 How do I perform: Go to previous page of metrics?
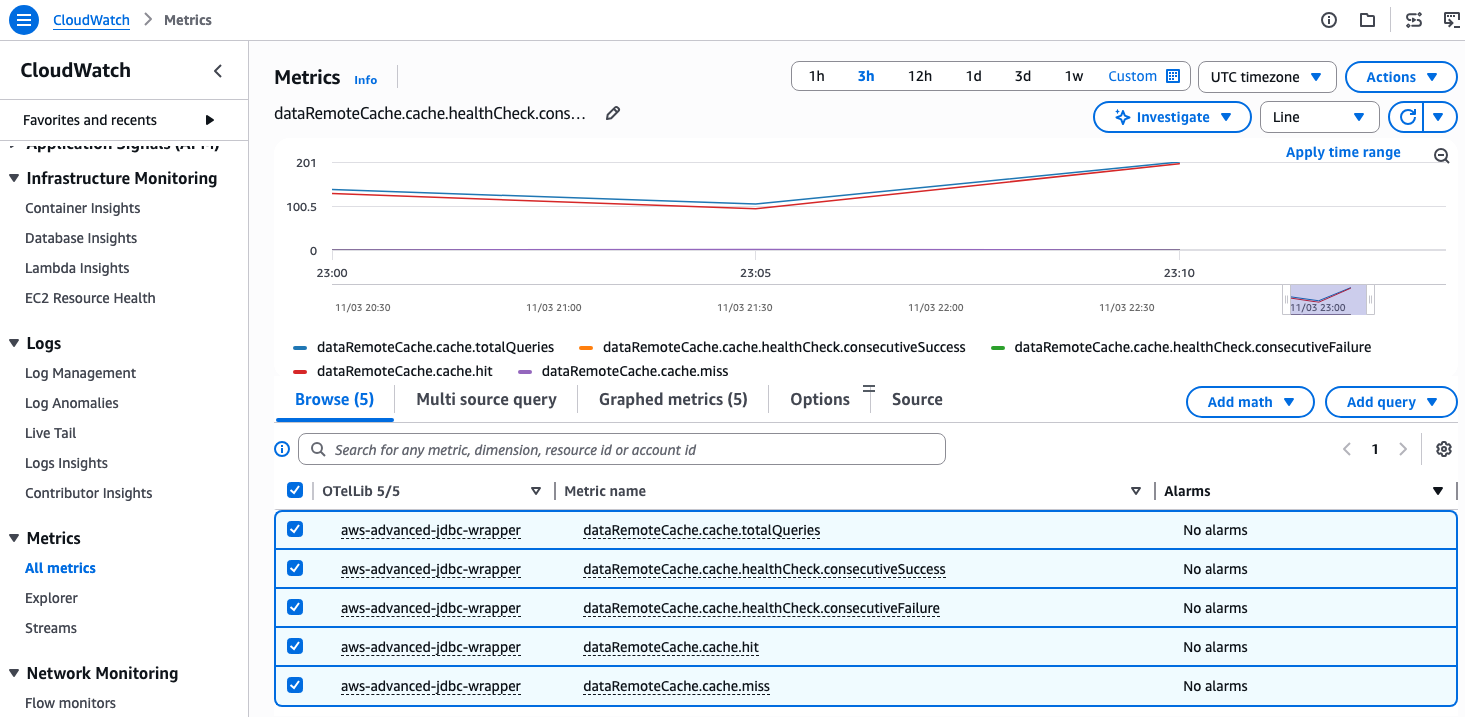(1346, 449)
